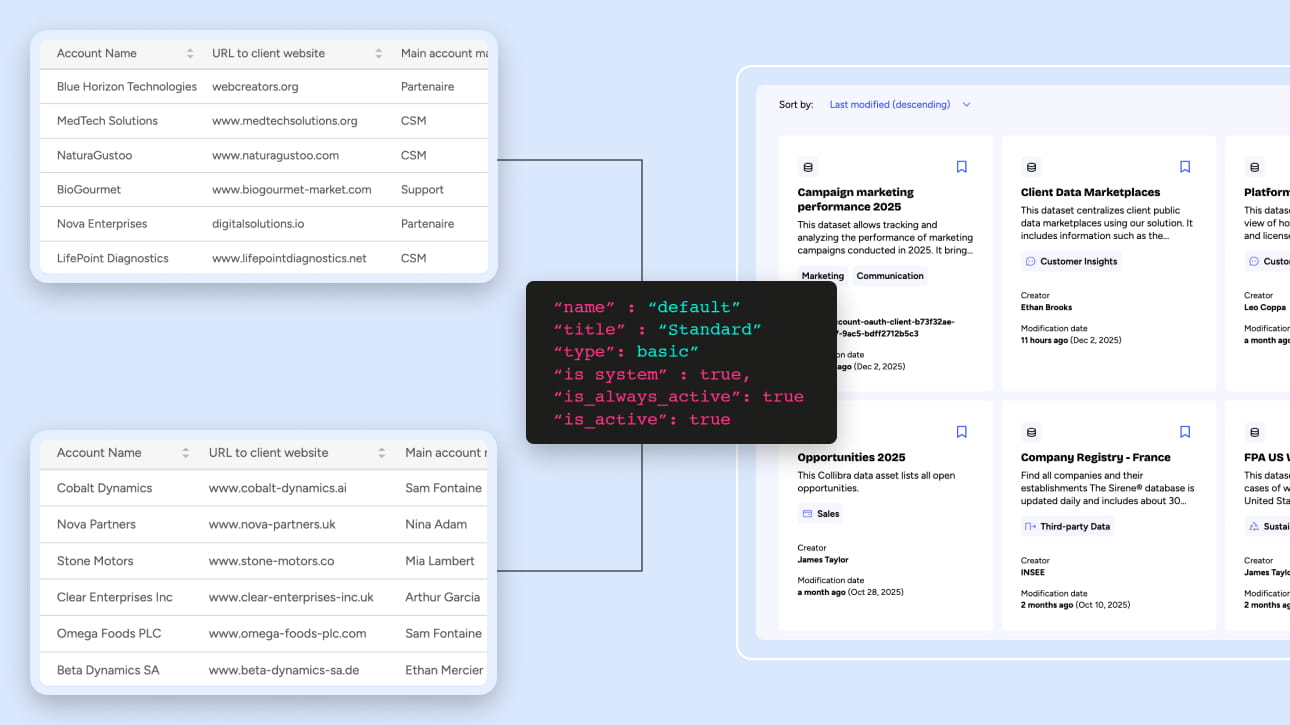Viewport: 1290px width, 725px height.
Task: Select the Marketing tag on the campaign card
Action: tap(822, 276)
